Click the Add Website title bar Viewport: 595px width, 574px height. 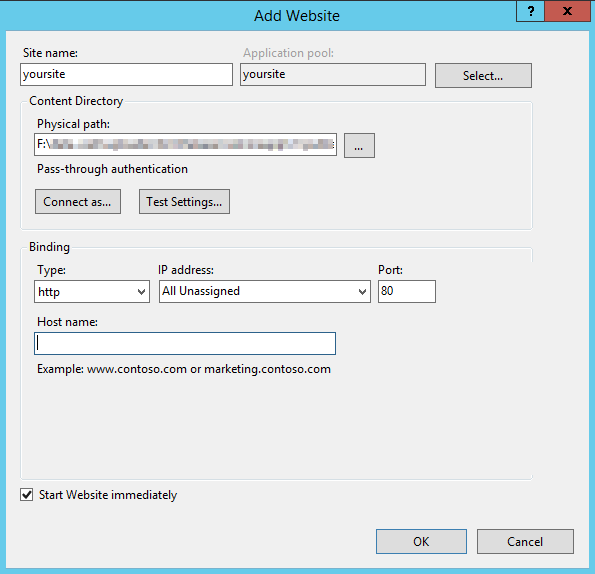(297, 16)
